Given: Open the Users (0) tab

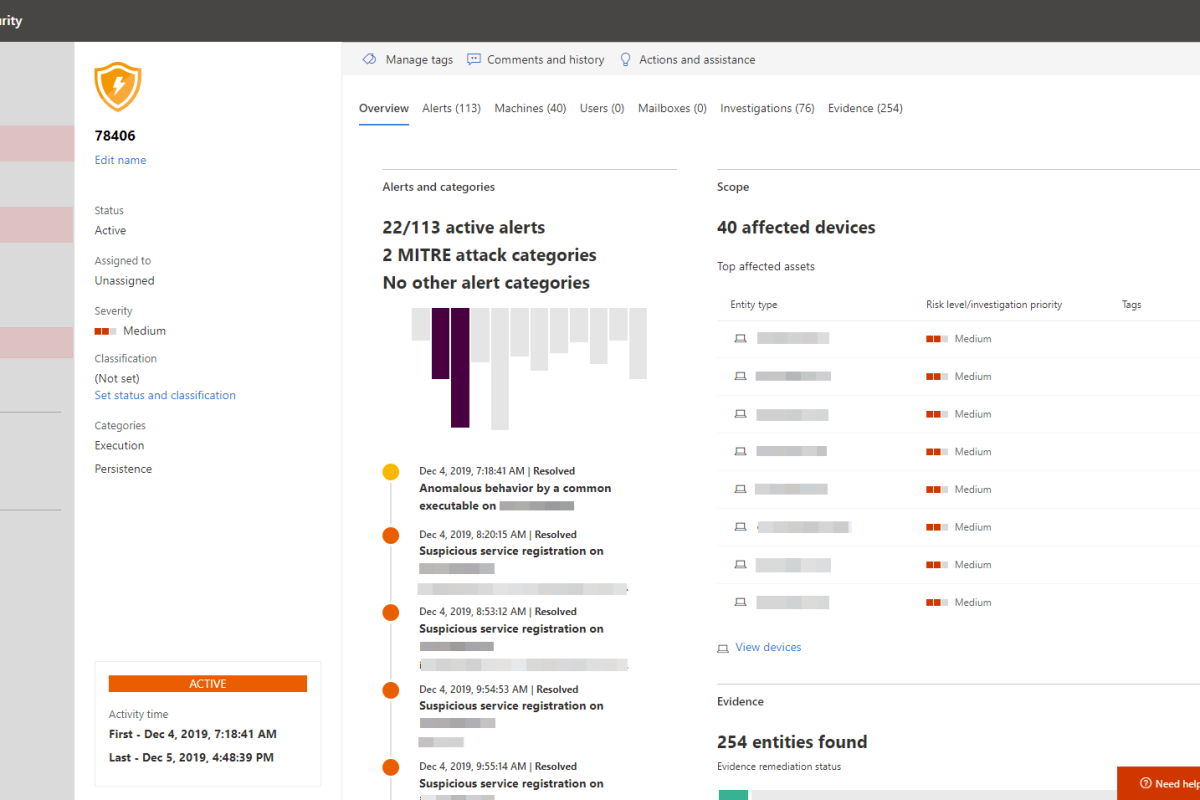Looking at the screenshot, I should 602,108.
